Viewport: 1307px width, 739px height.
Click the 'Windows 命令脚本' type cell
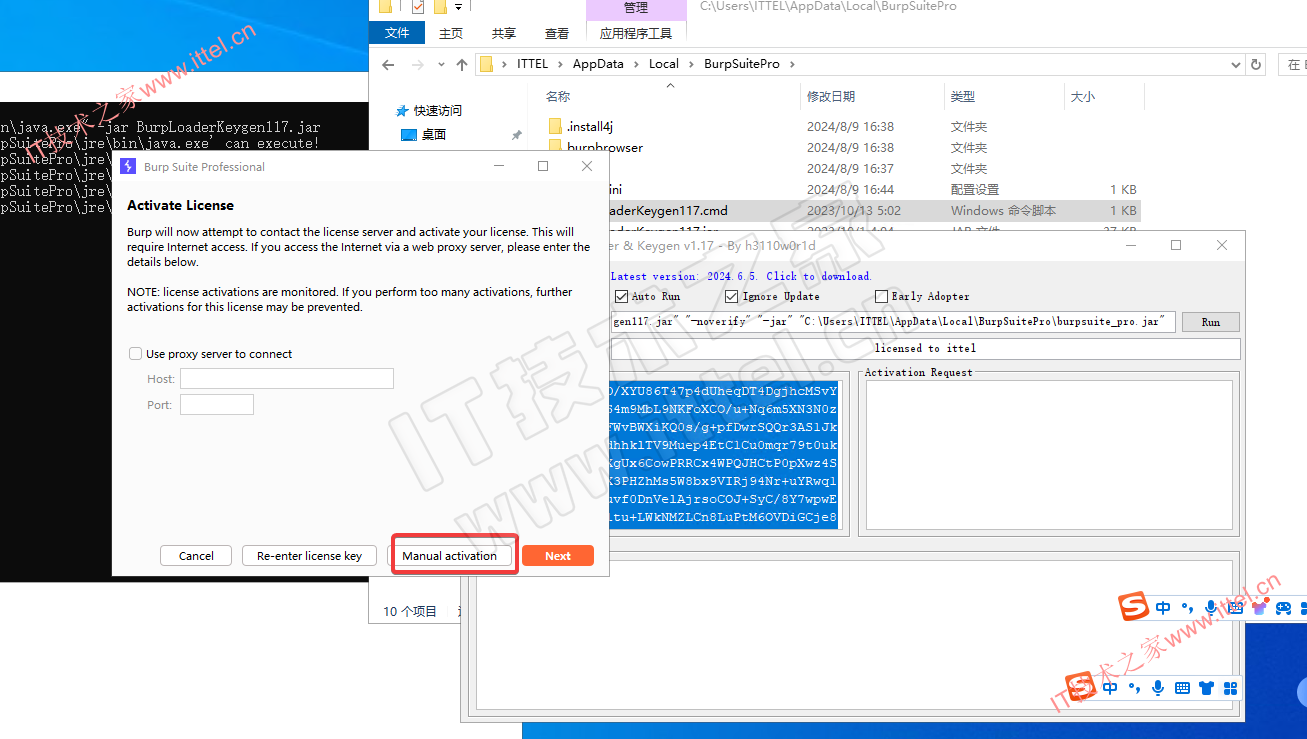pyautogui.click(x=1003, y=211)
